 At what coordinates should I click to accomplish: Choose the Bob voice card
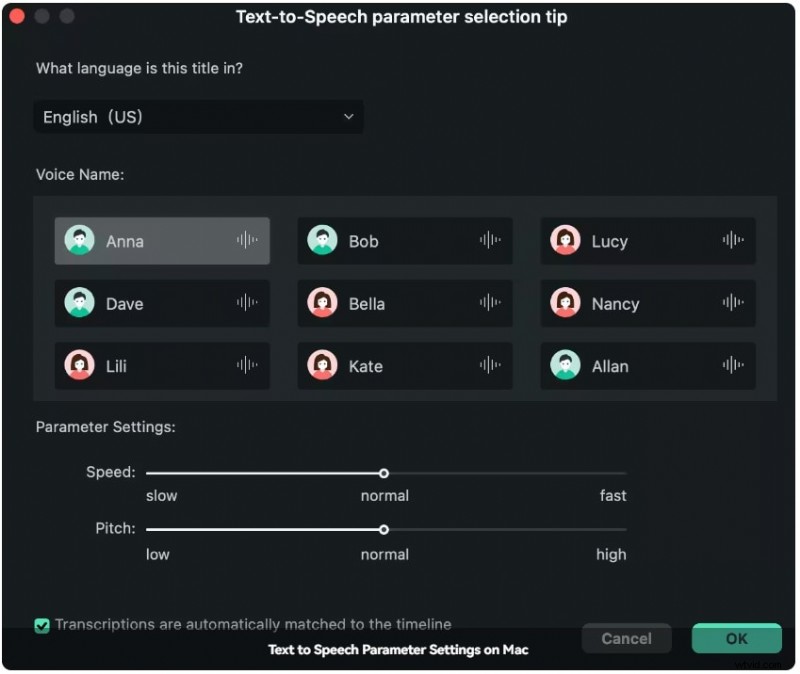coord(404,241)
